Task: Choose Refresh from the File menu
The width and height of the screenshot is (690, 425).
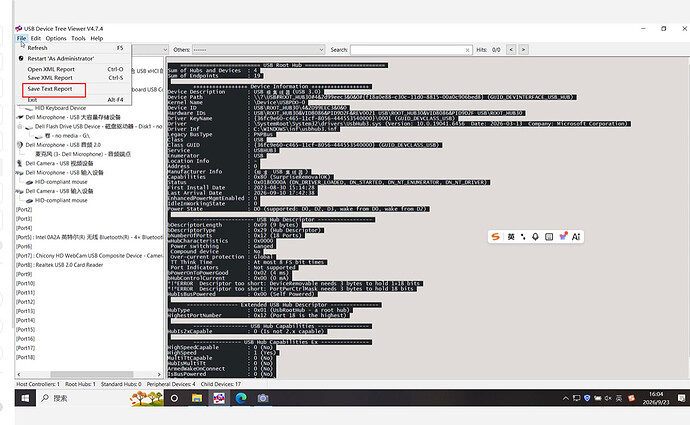Action: click(x=73, y=48)
